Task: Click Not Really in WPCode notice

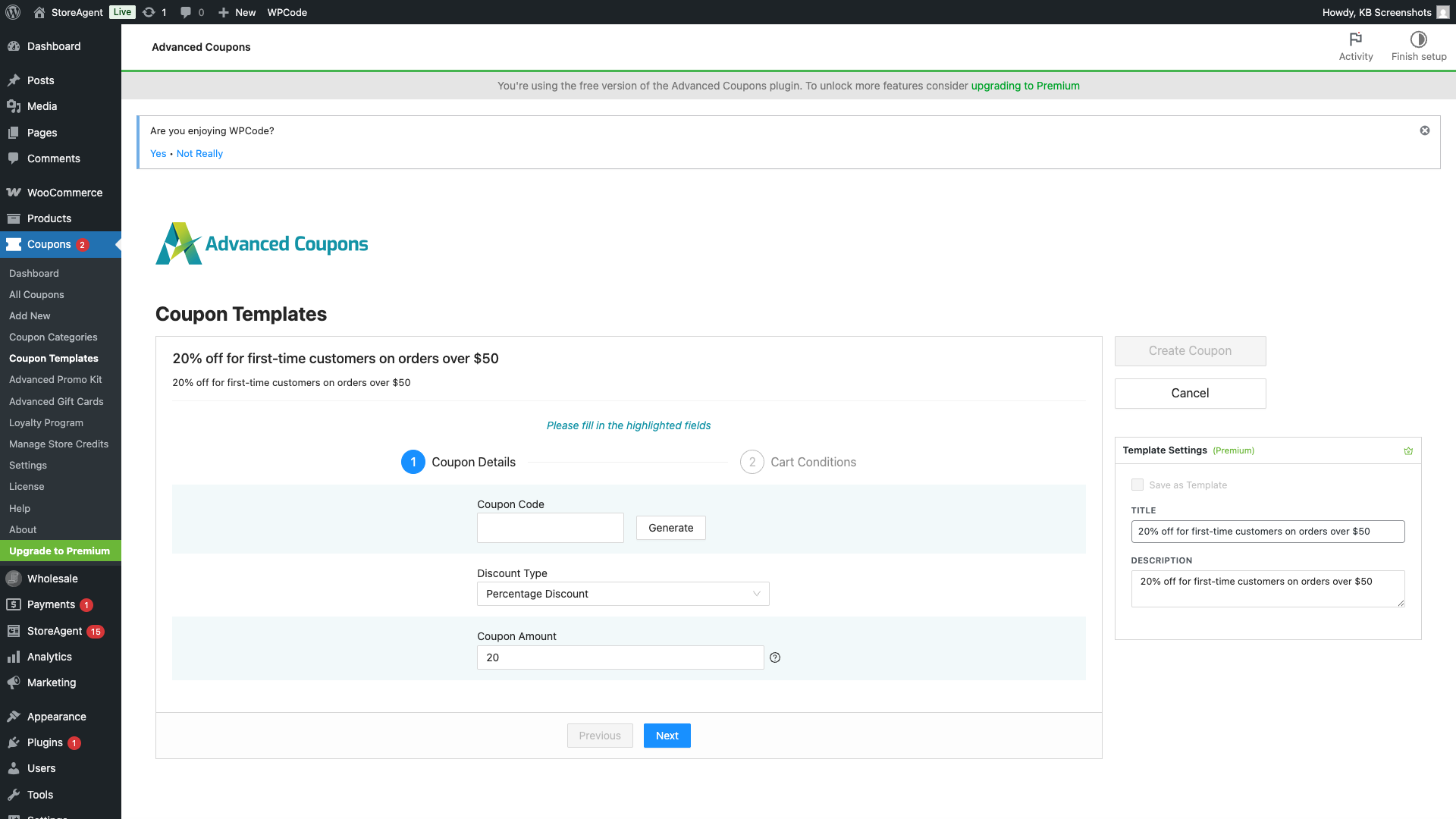Action: click(199, 153)
